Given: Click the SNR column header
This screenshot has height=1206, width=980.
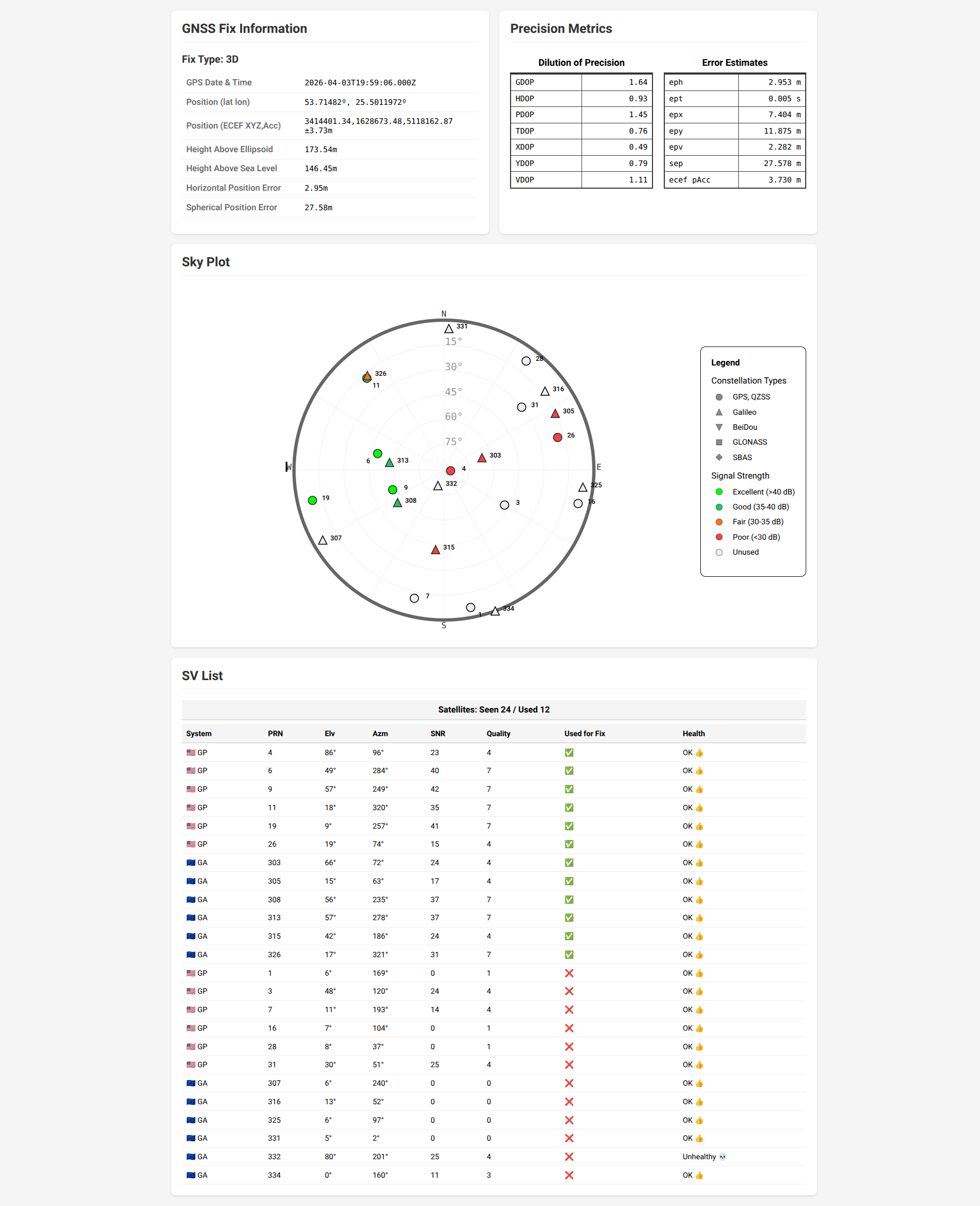Looking at the screenshot, I should [438, 733].
